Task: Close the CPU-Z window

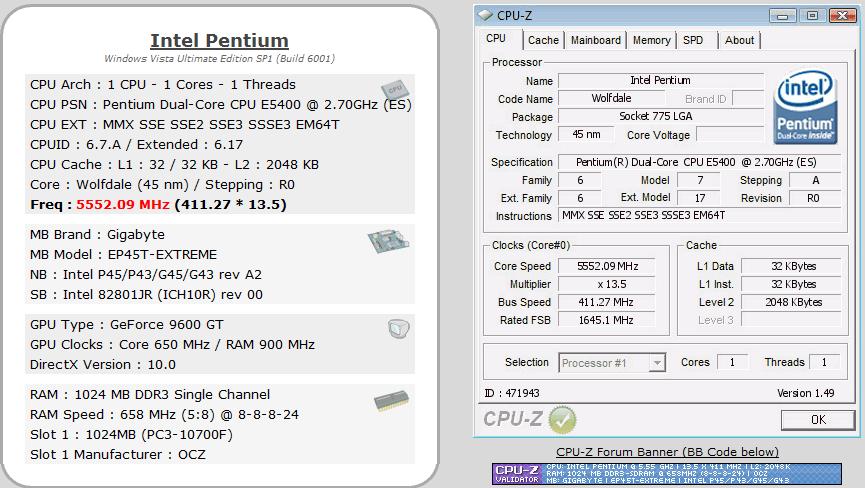Action: coord(842,15)
